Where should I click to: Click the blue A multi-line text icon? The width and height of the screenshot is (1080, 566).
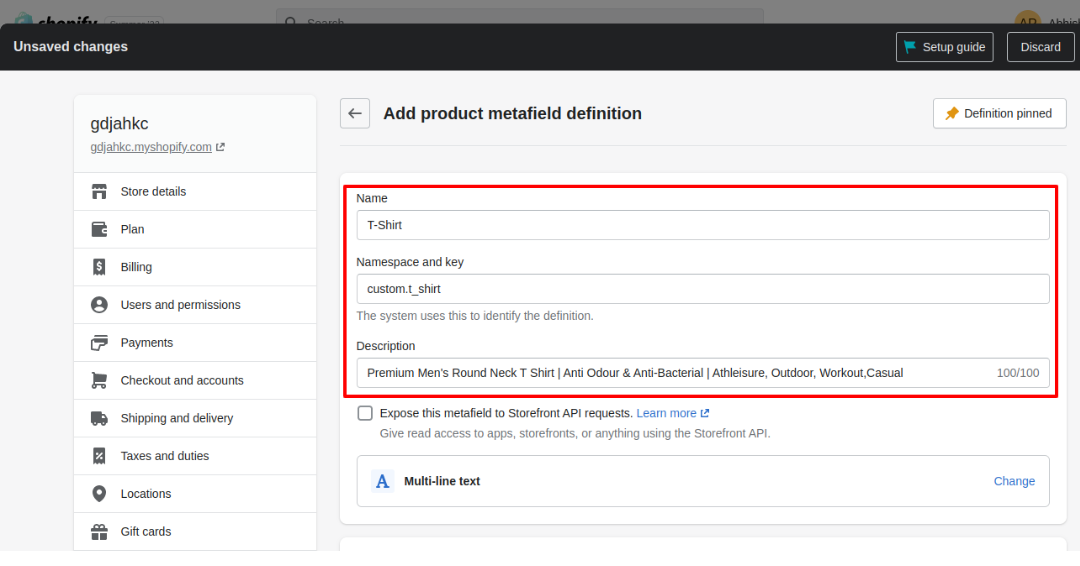tap(382, 481)
